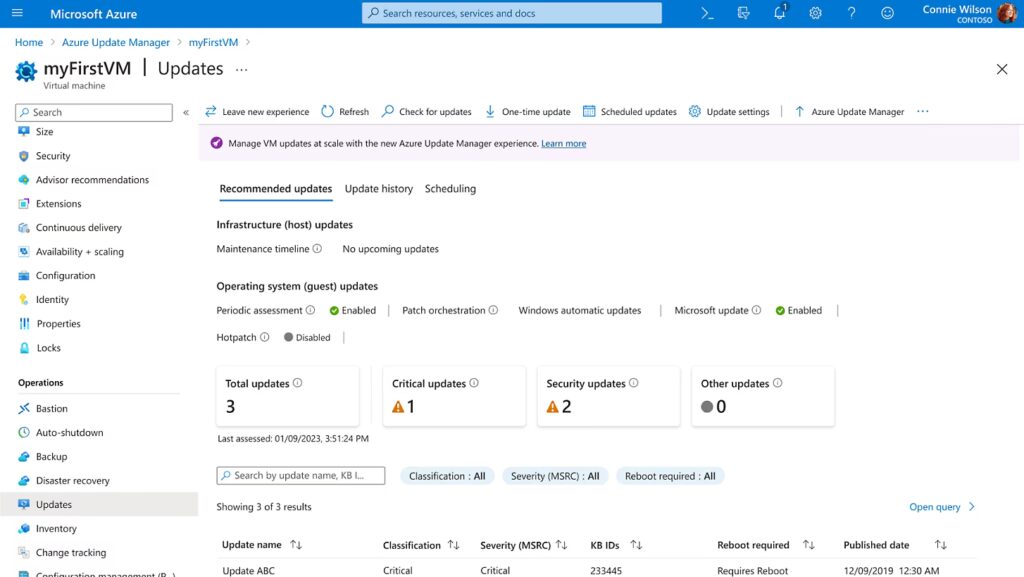Open the feedback smiley icon
This screenshot has width=1024, height=577.
pos(887,13)
